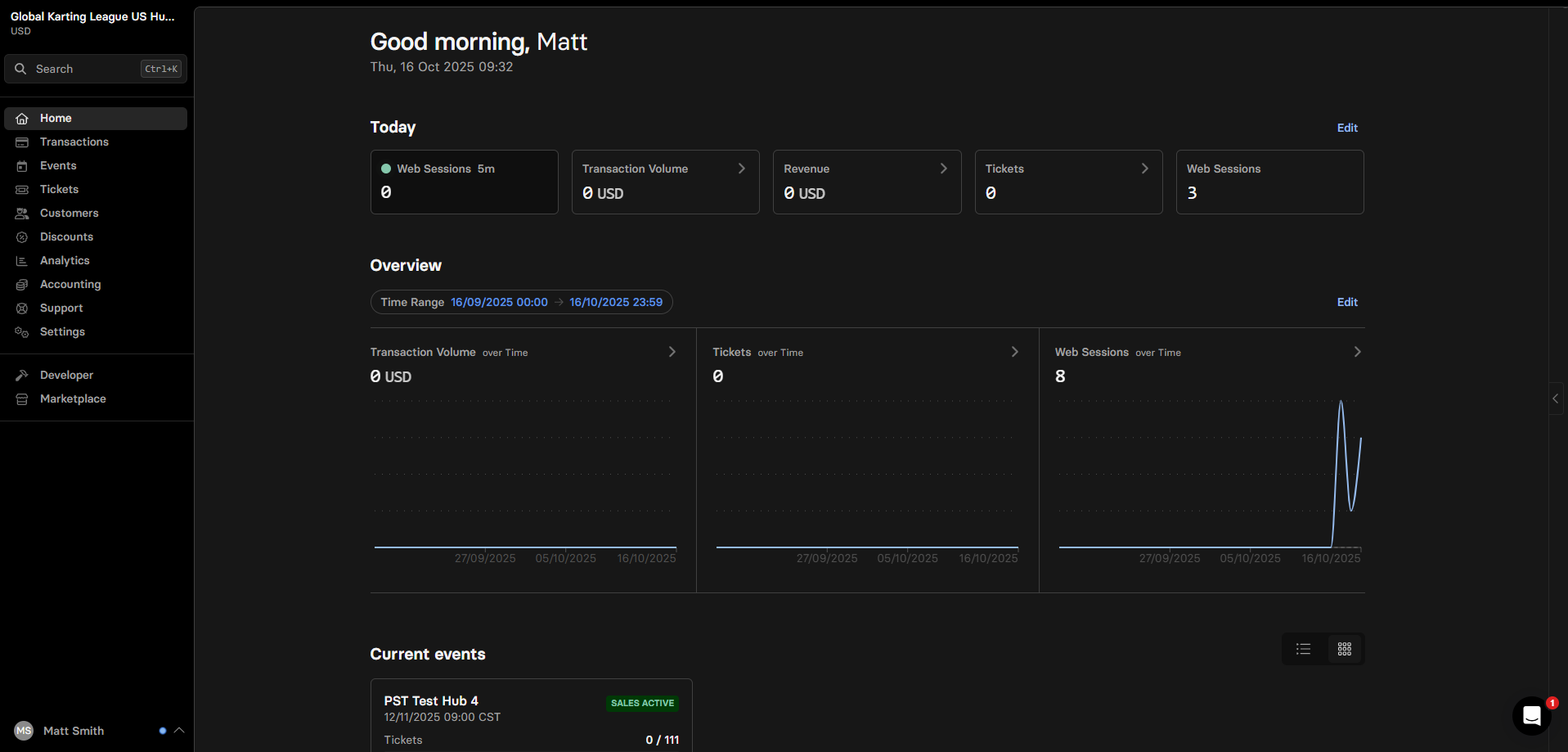Open Marketplace from the sidebar
The height and width of the screenshot is (752, 1568).
(x=96, y=399)
